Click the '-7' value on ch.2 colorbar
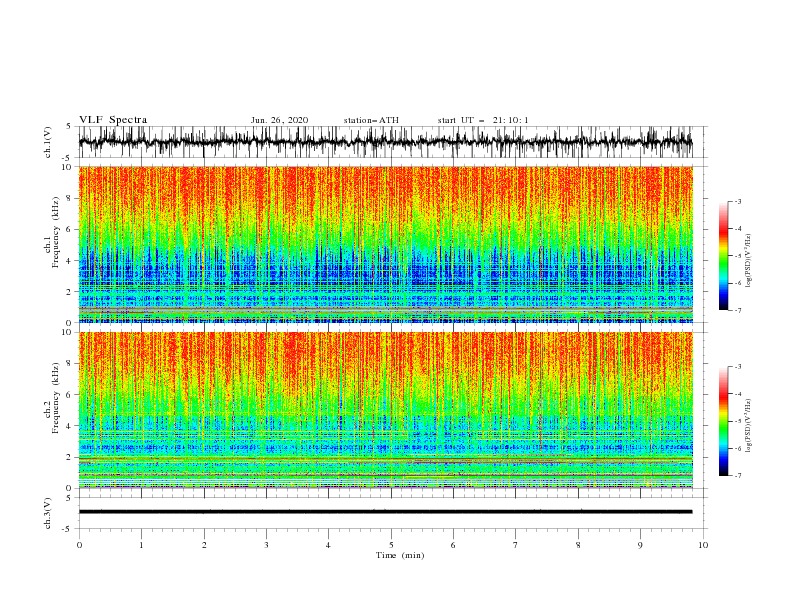Viewport: 792px width, 612px height. point(737,475)
